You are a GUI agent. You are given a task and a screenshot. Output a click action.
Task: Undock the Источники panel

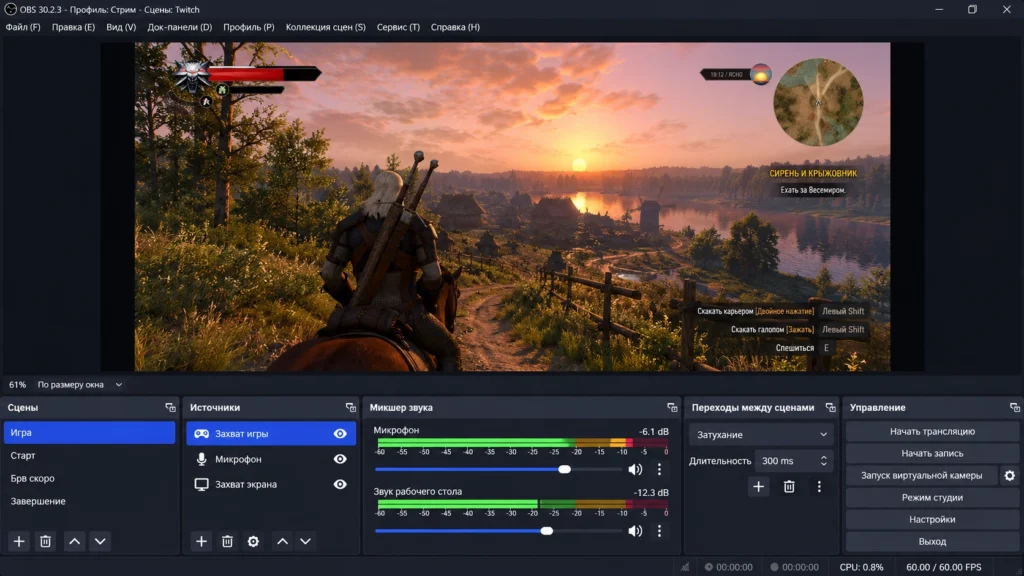pos(351,408)
